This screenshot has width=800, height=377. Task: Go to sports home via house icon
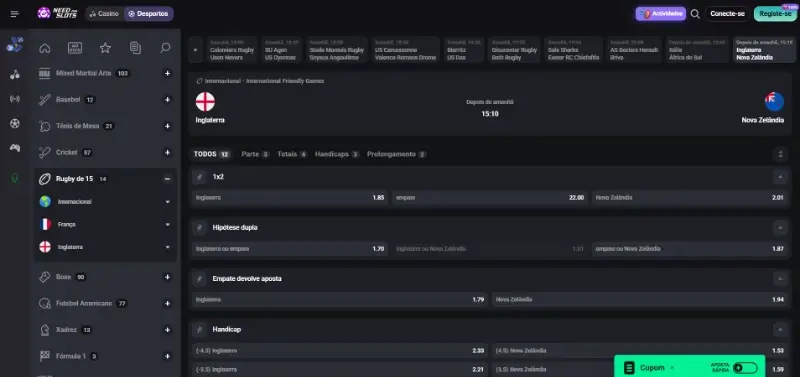pos(45,48)
